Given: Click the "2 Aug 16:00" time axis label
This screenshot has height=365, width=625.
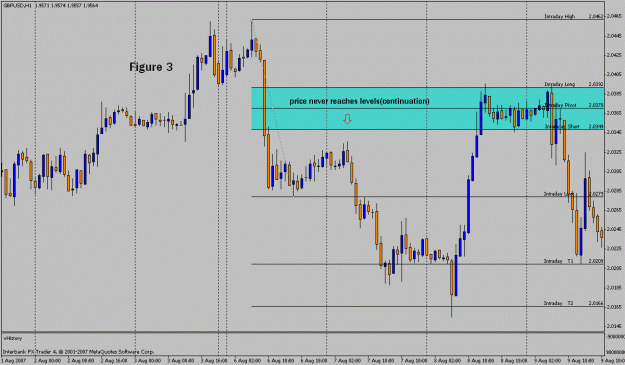Looking at the screenshot, I should pyautogui.click(x=114, y=361).
